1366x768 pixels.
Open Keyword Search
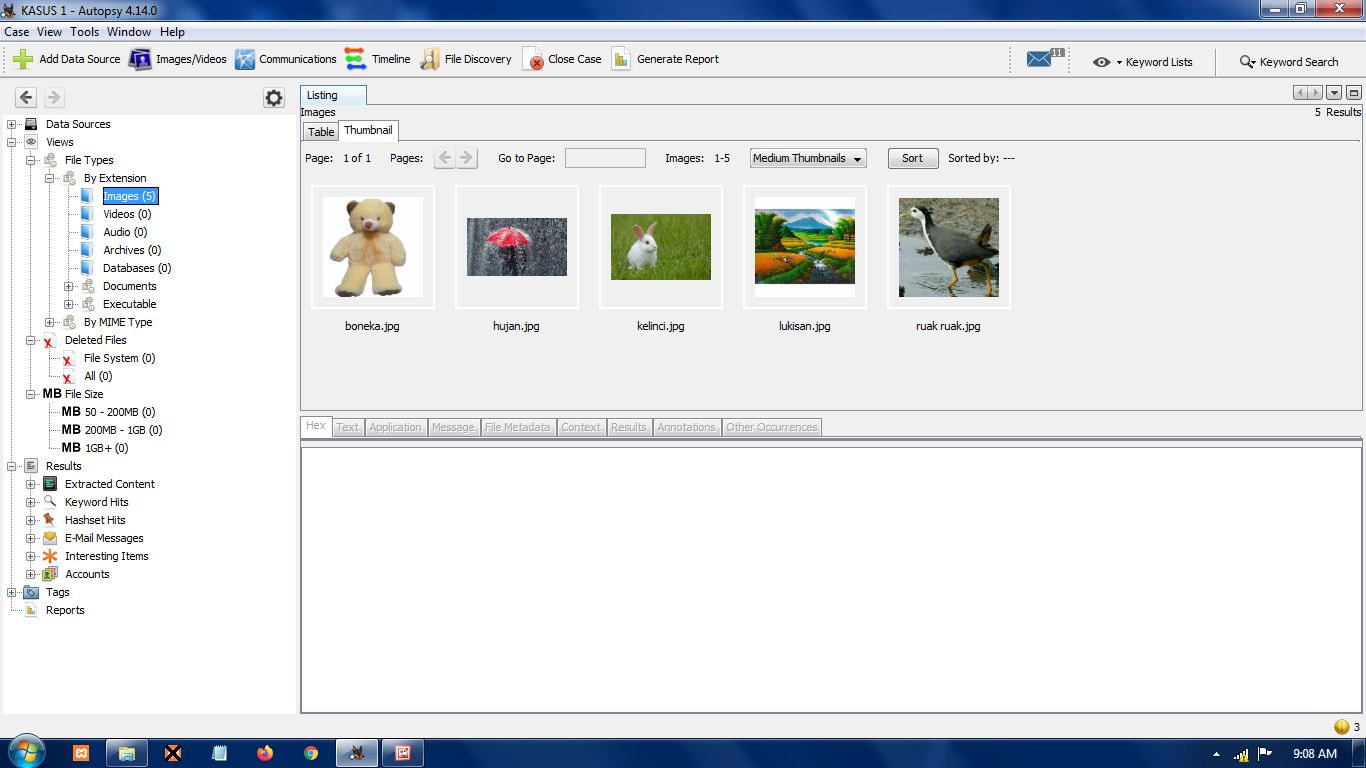(x=1288, y=62)
